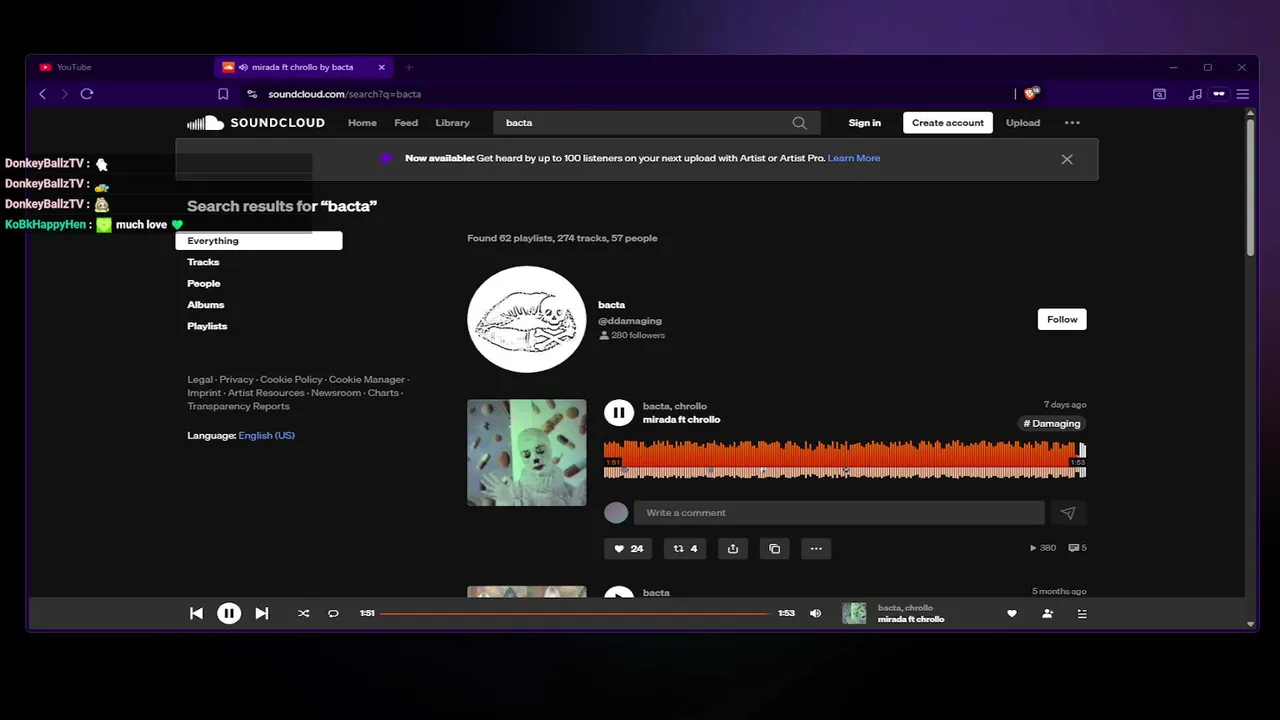Filter results by Tracks
The width and height of the screenshot is (1280, 720).
(203, 262)
